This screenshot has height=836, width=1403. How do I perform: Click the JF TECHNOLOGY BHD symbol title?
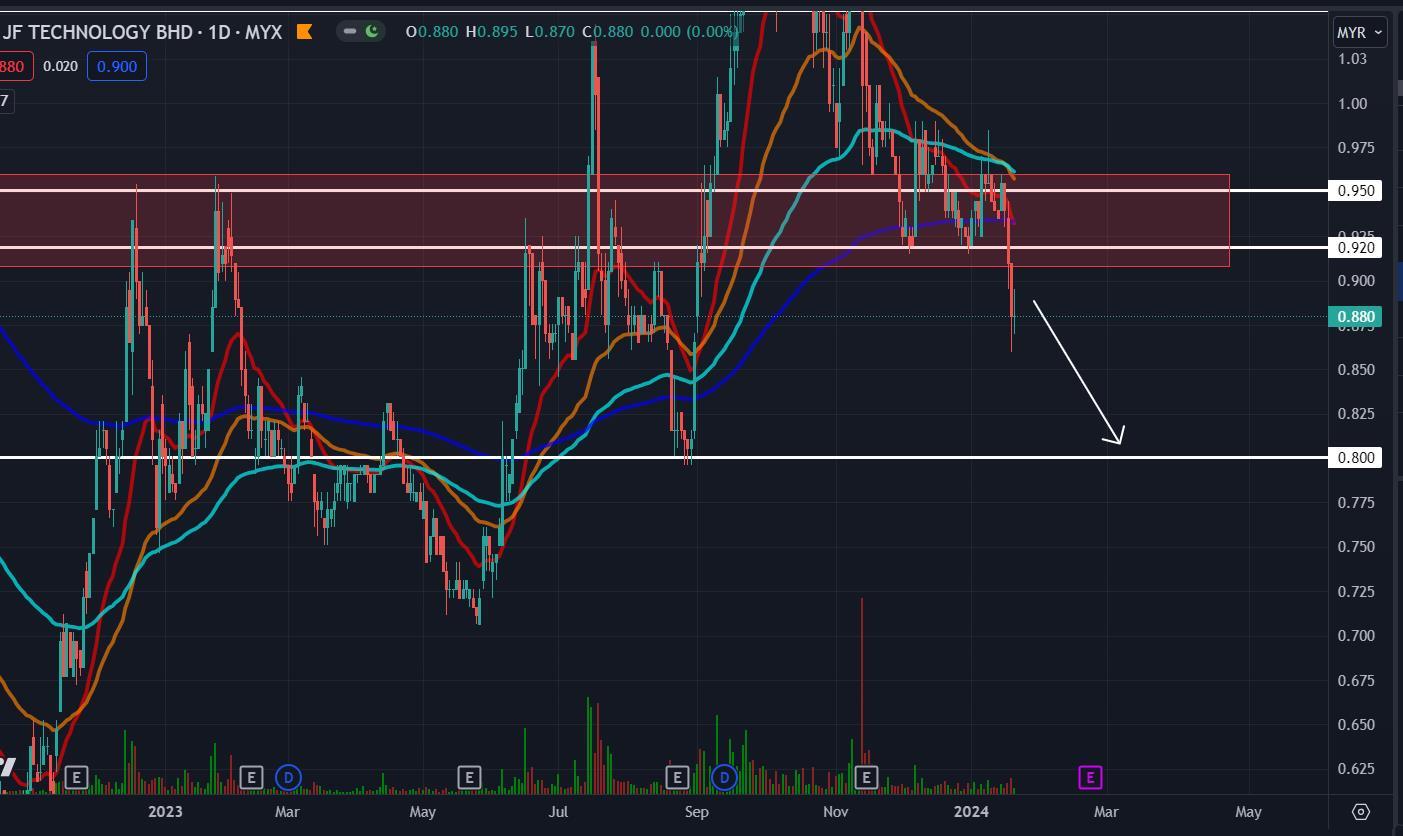98,32
